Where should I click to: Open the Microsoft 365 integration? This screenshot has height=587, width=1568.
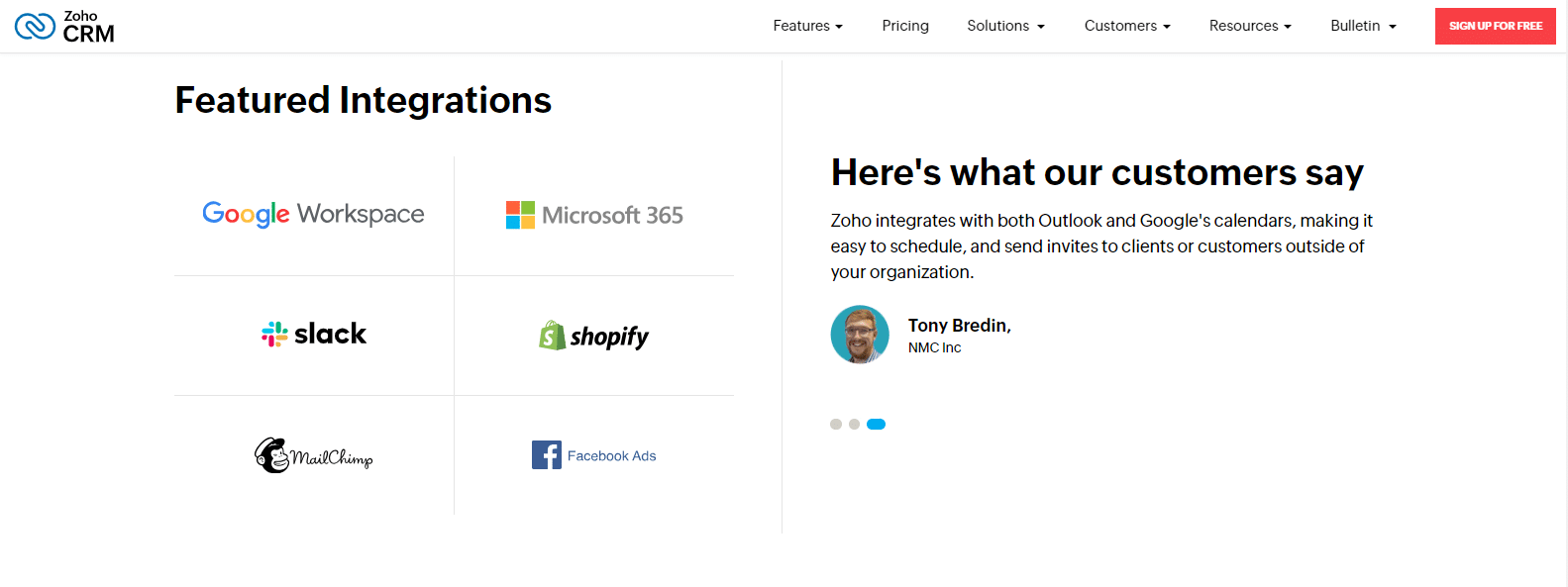click(x=594, y=215)
